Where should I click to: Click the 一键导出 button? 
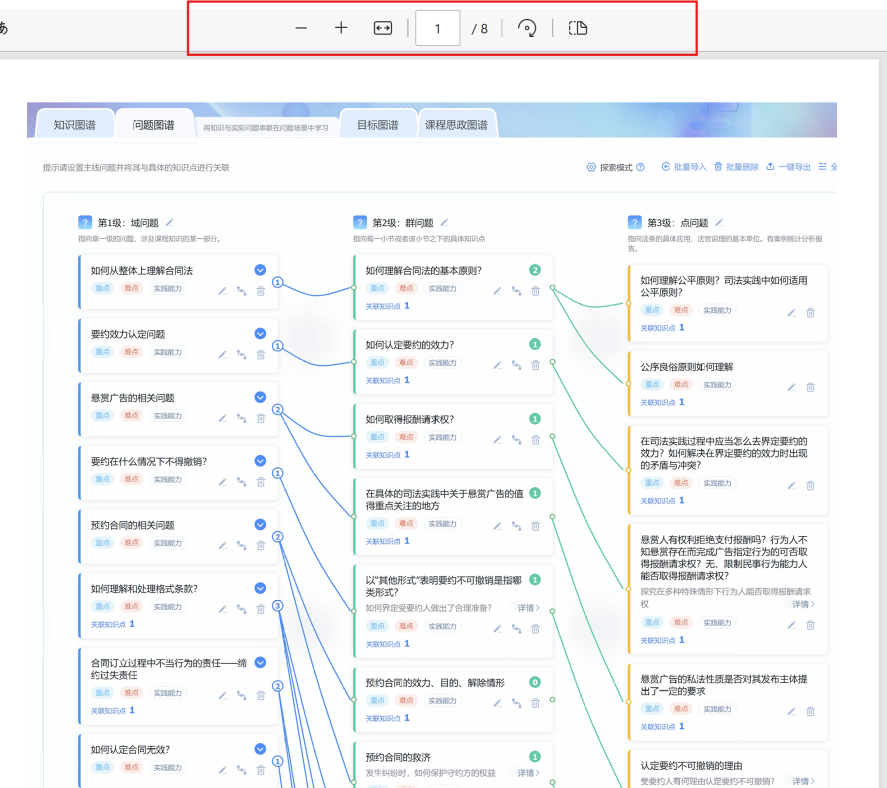(x=788, y=167)
